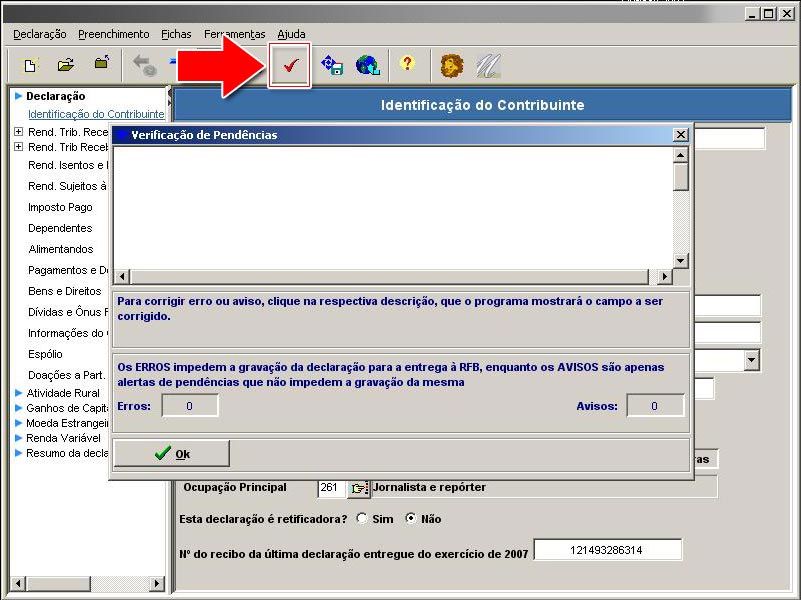
Task: Expand the first 'Rend. Trib. Rece' tree node
Action: [18, 132]
